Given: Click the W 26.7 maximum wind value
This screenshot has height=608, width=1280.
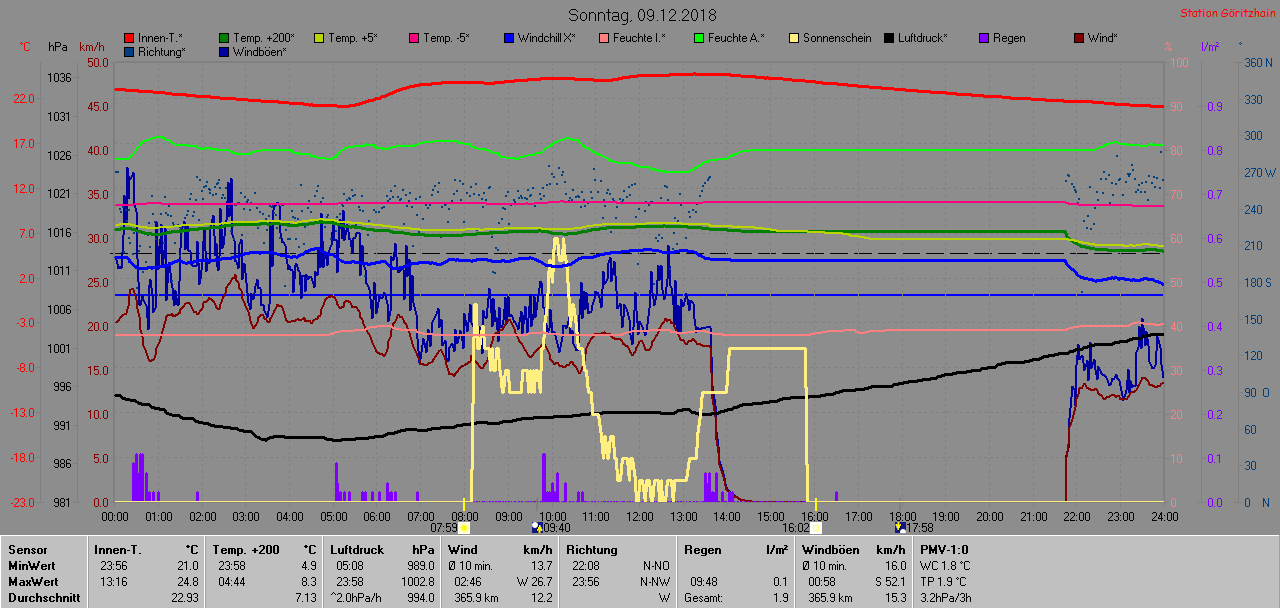Looking at the screenshot, I should pyautogui.click(x=534, y=582).
